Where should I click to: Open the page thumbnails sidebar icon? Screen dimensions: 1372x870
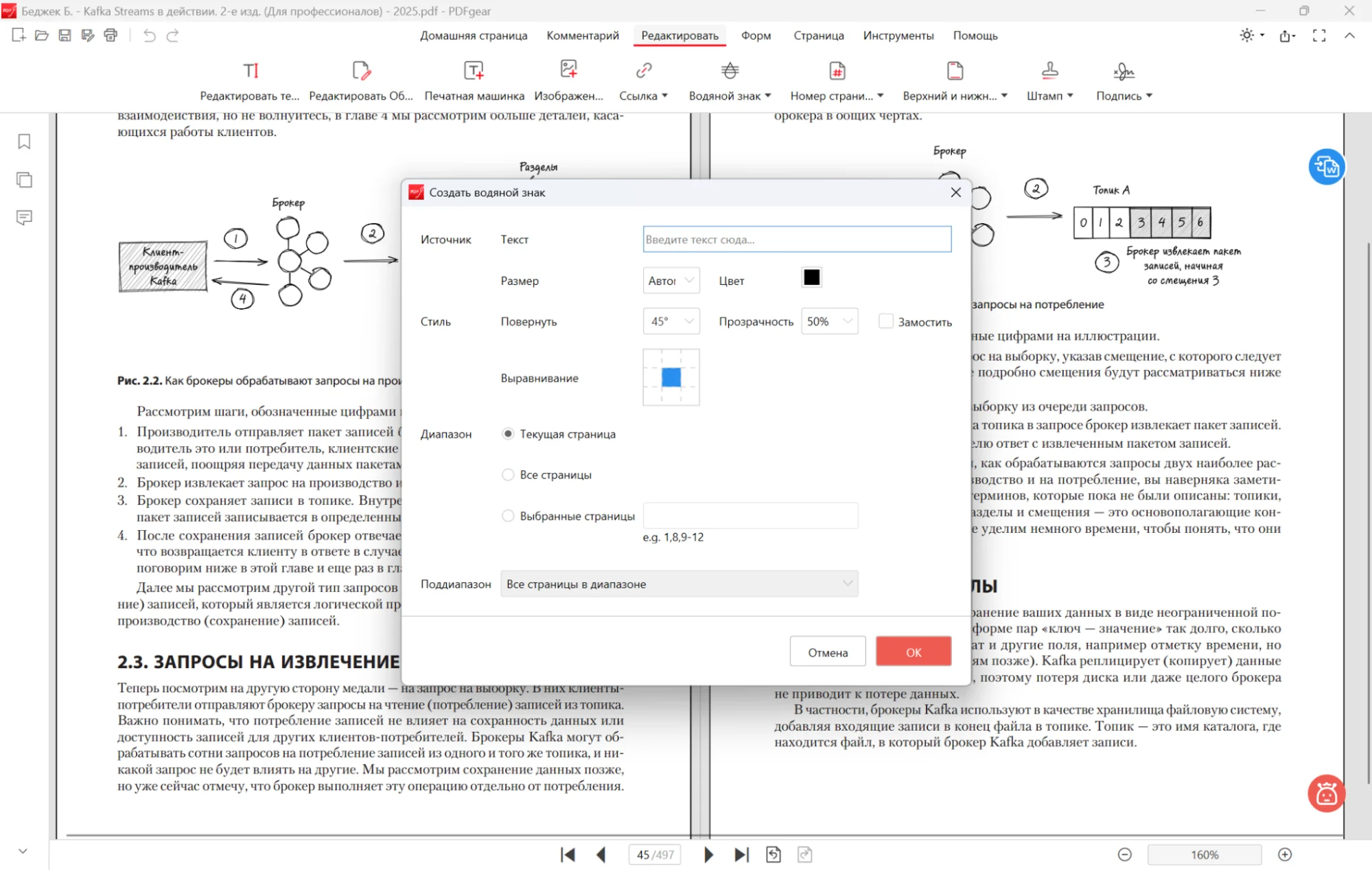click(24, 180)
